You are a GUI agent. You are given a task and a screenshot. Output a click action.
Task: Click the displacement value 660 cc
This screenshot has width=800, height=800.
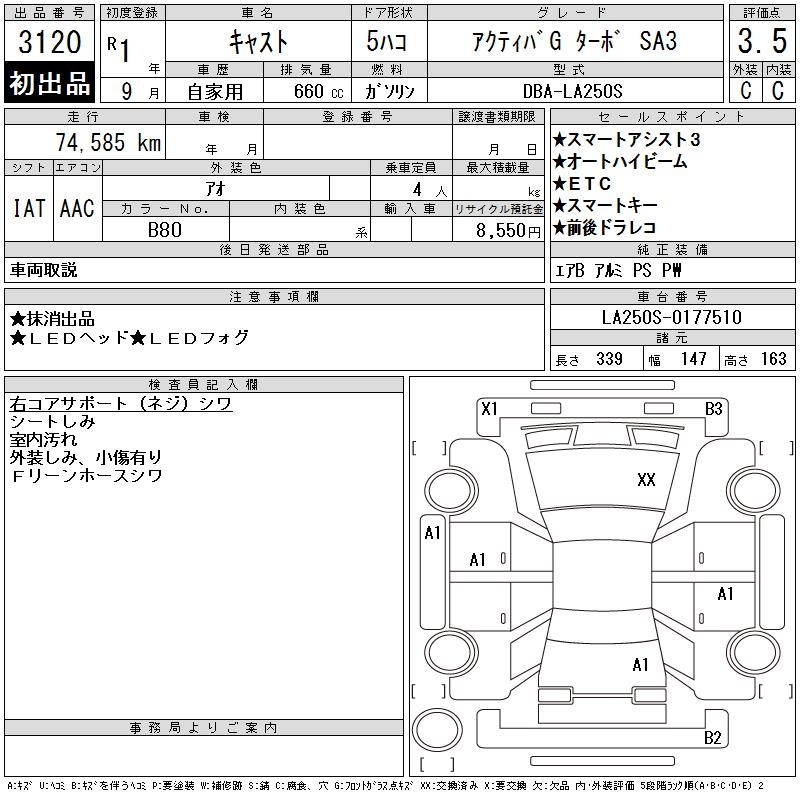coord(318,92)
